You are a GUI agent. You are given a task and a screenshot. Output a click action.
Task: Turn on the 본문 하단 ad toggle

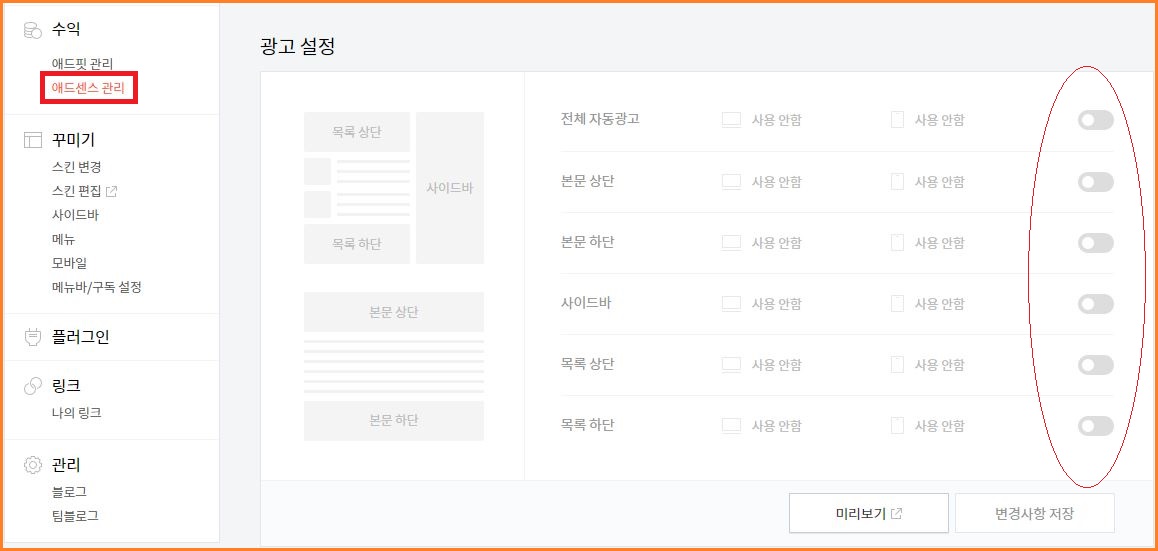(x=1095, y=243)
